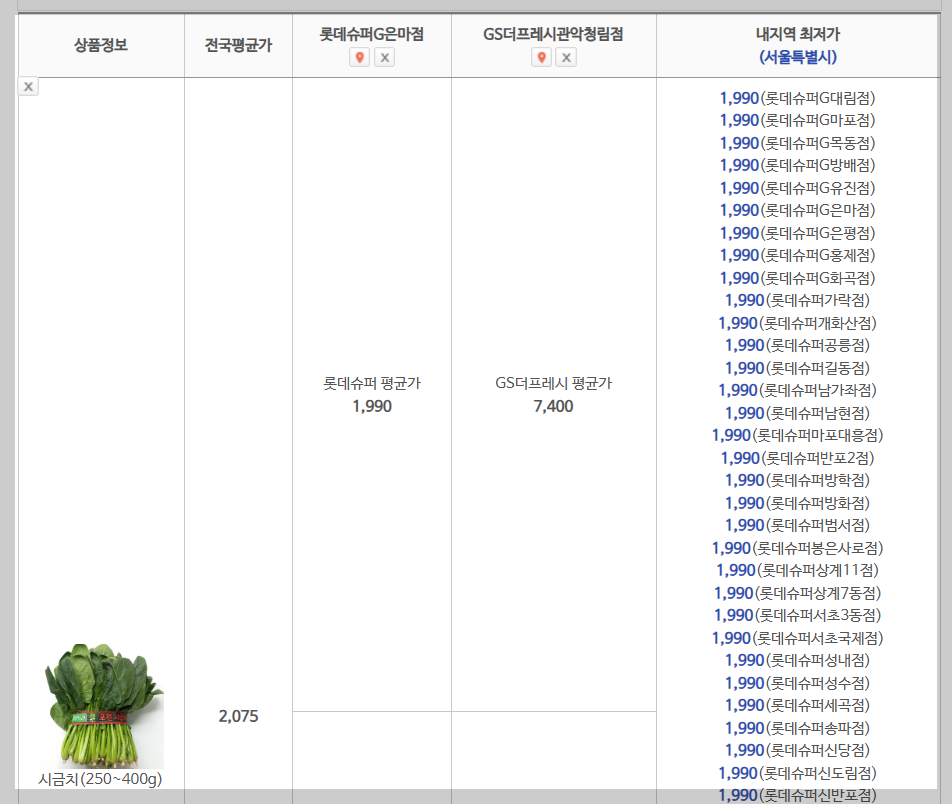Screen dimensions: 952x804
Task: Select 롯데슈퍼마포대흥점 lowest price entry
Action: tap(798, 435)
